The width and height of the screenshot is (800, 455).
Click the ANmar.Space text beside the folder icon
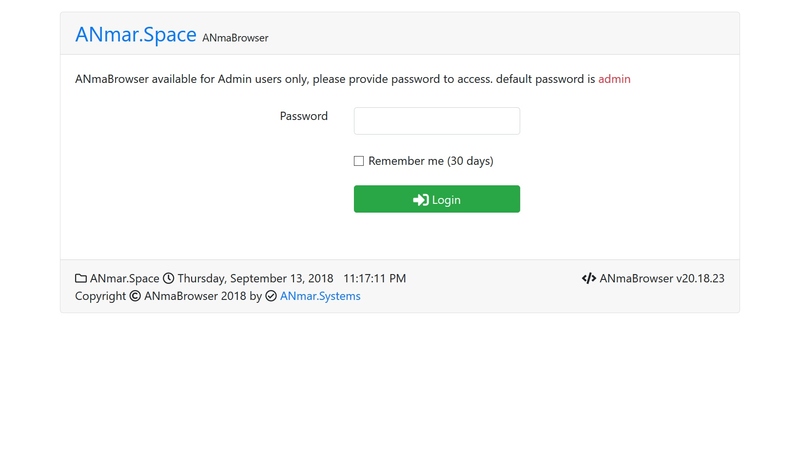tap(124, 278)
